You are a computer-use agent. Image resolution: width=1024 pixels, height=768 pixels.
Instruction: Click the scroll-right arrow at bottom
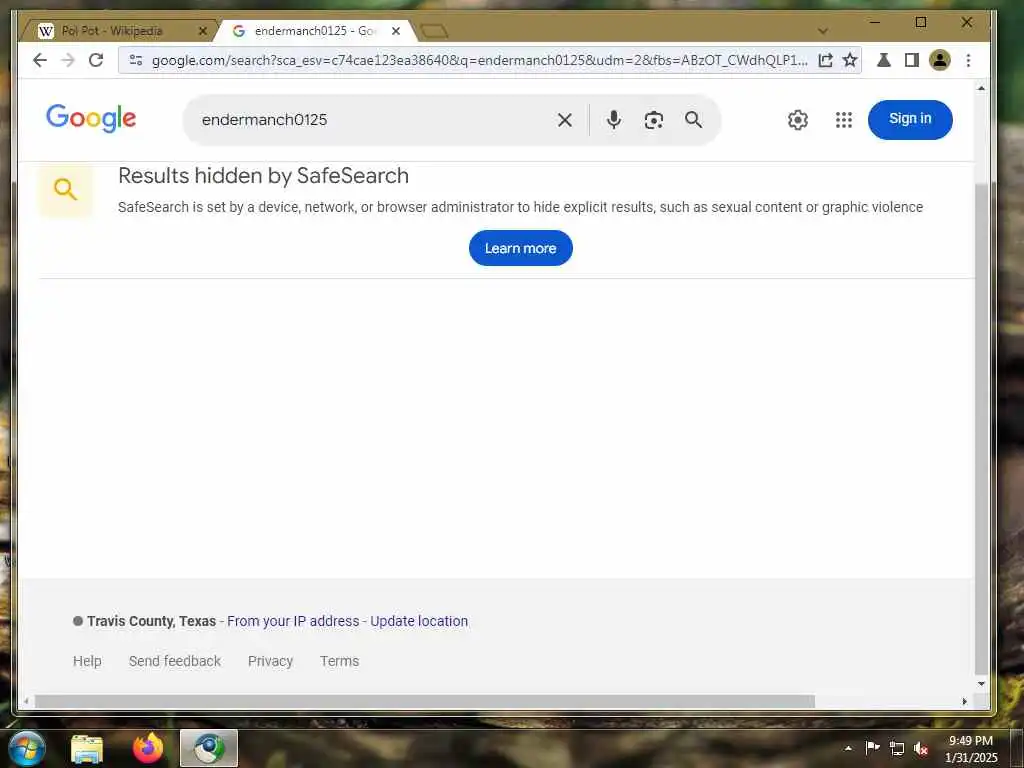click(x=965, y=701)
